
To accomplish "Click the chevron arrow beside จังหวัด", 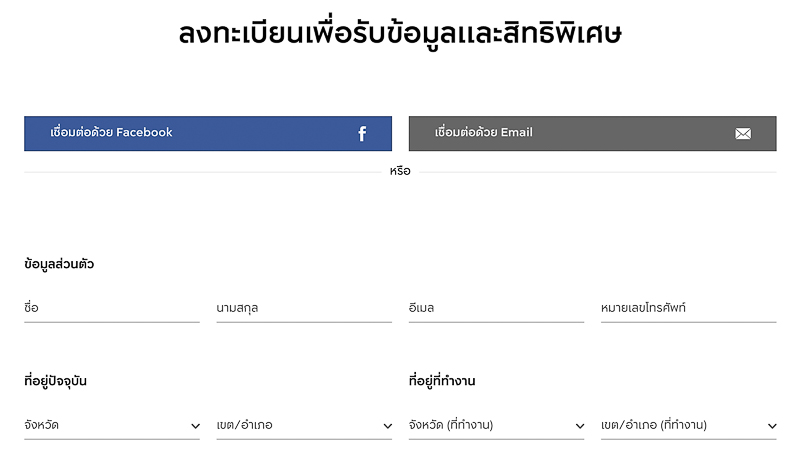I will pyautogui.click(x=195, y=426).
